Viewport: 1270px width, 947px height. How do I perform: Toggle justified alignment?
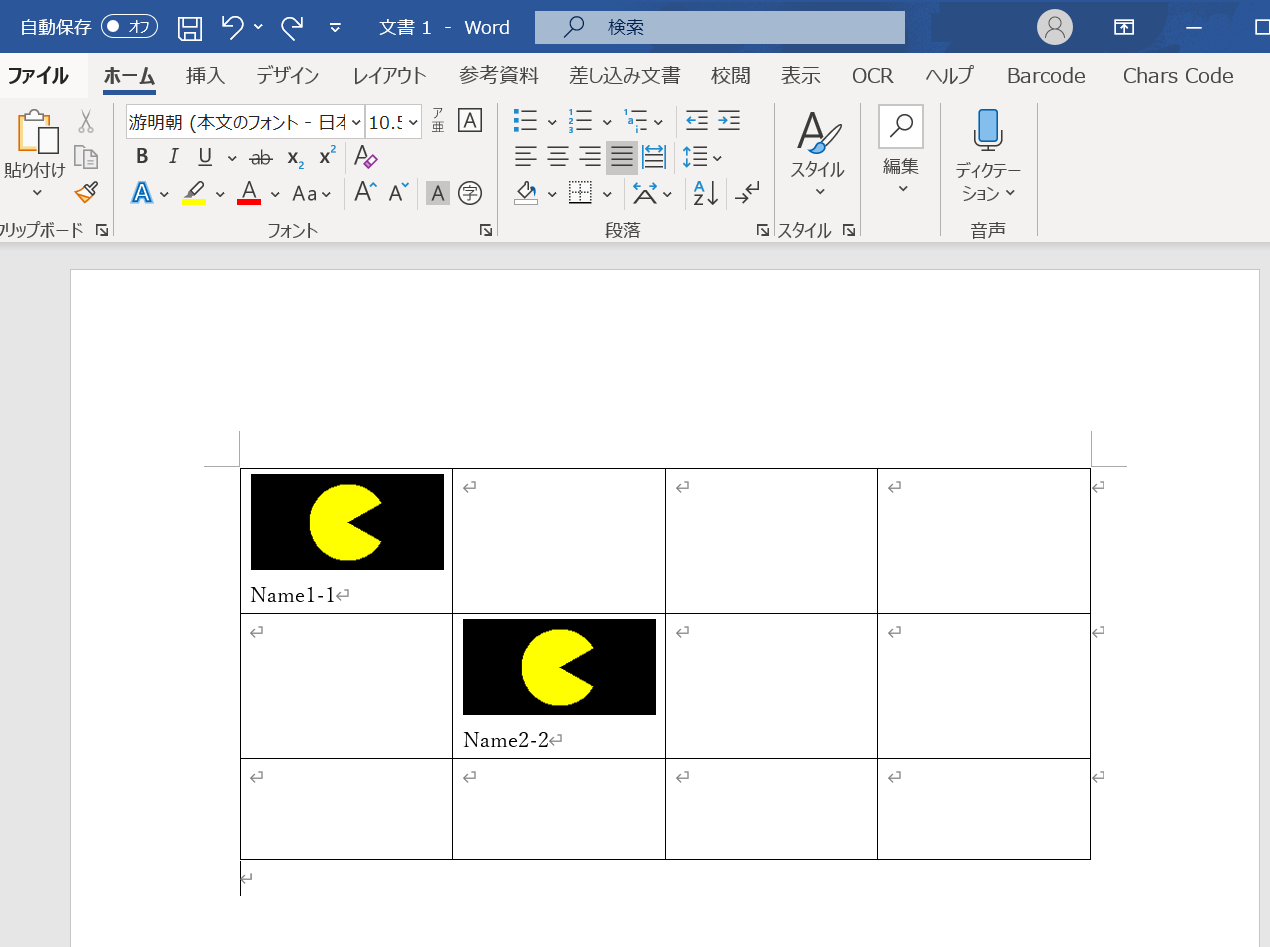point(621,157)
